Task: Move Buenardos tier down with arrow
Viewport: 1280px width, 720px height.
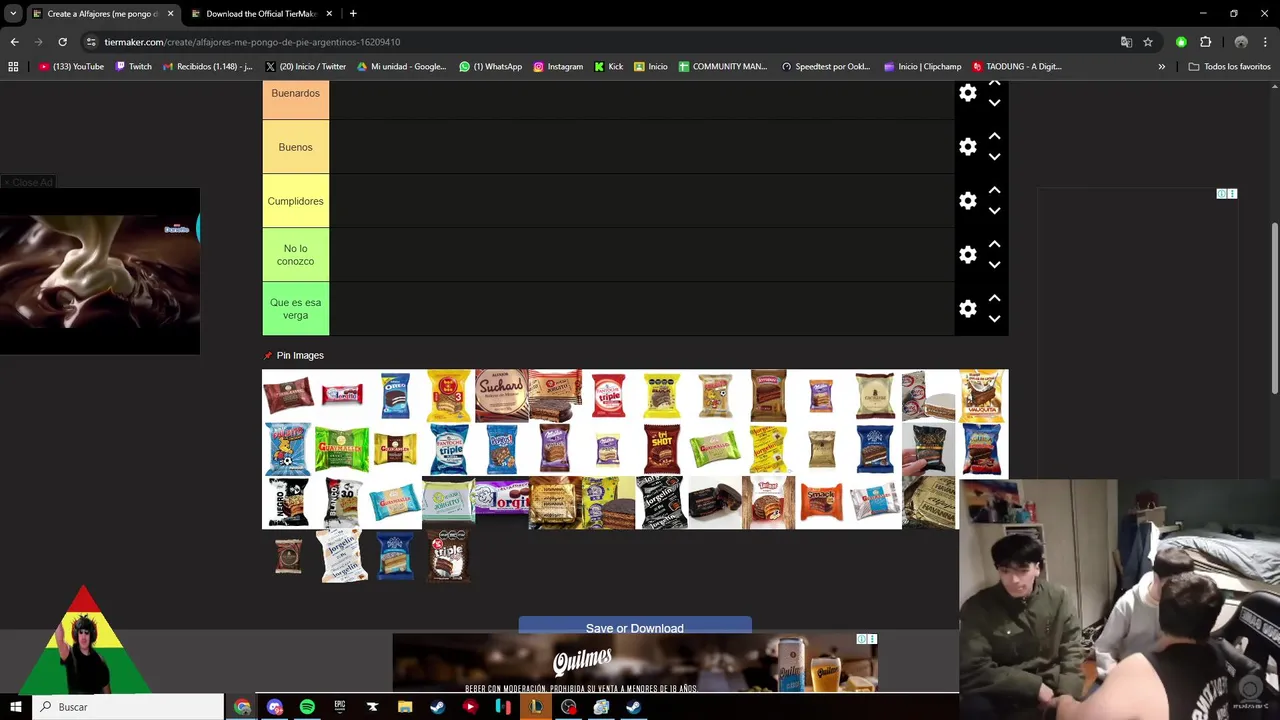Action: click(x=994, y=103)
